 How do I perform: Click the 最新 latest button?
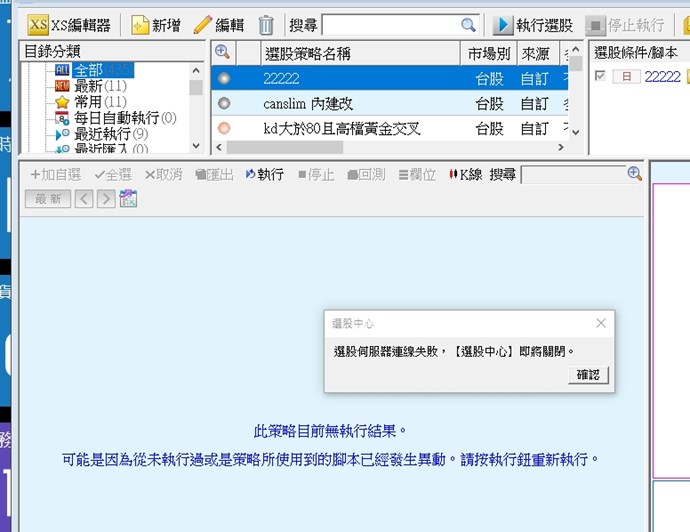click(48, 199)
